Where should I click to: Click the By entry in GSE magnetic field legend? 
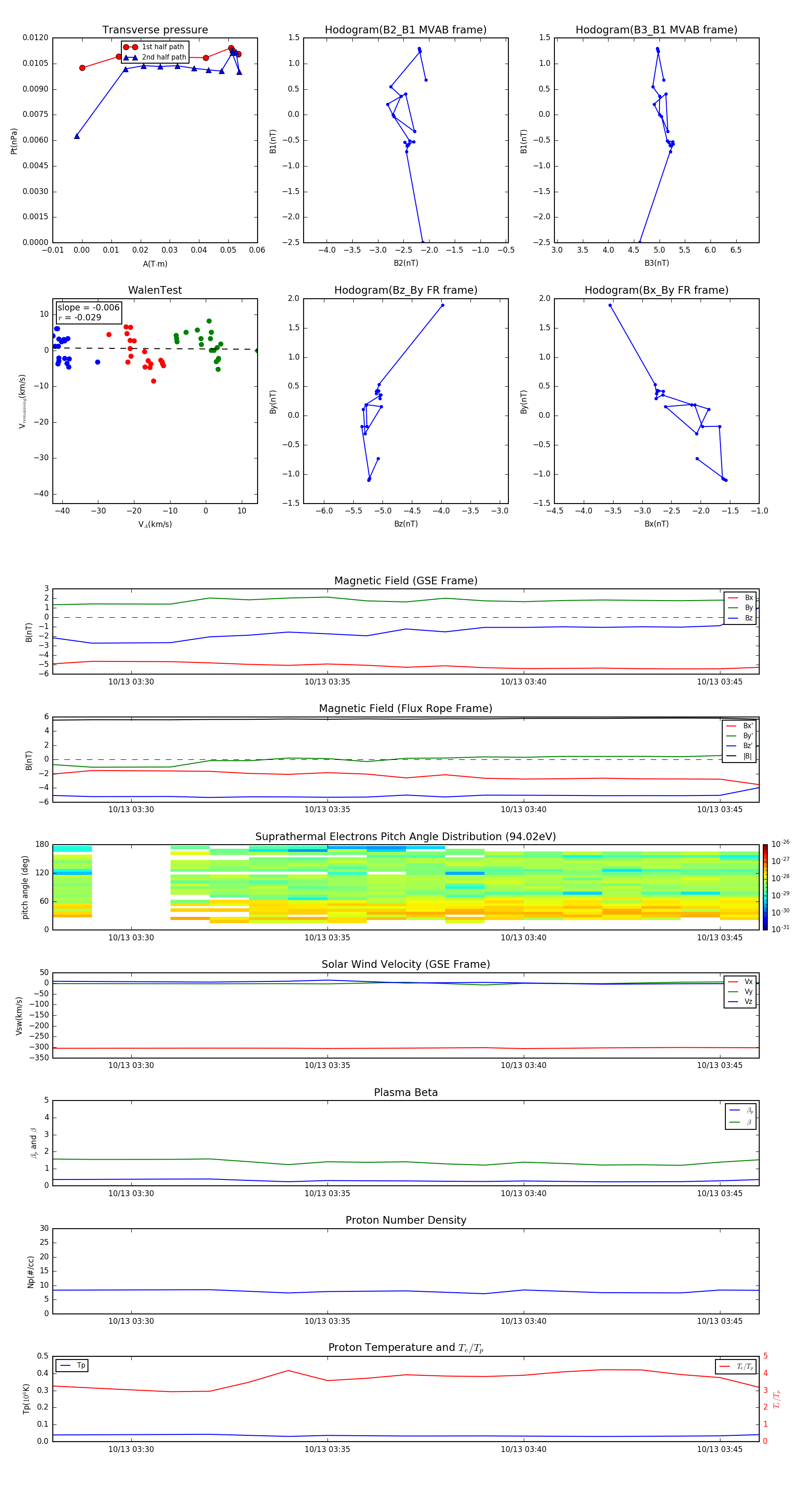(x=740, y=607)
